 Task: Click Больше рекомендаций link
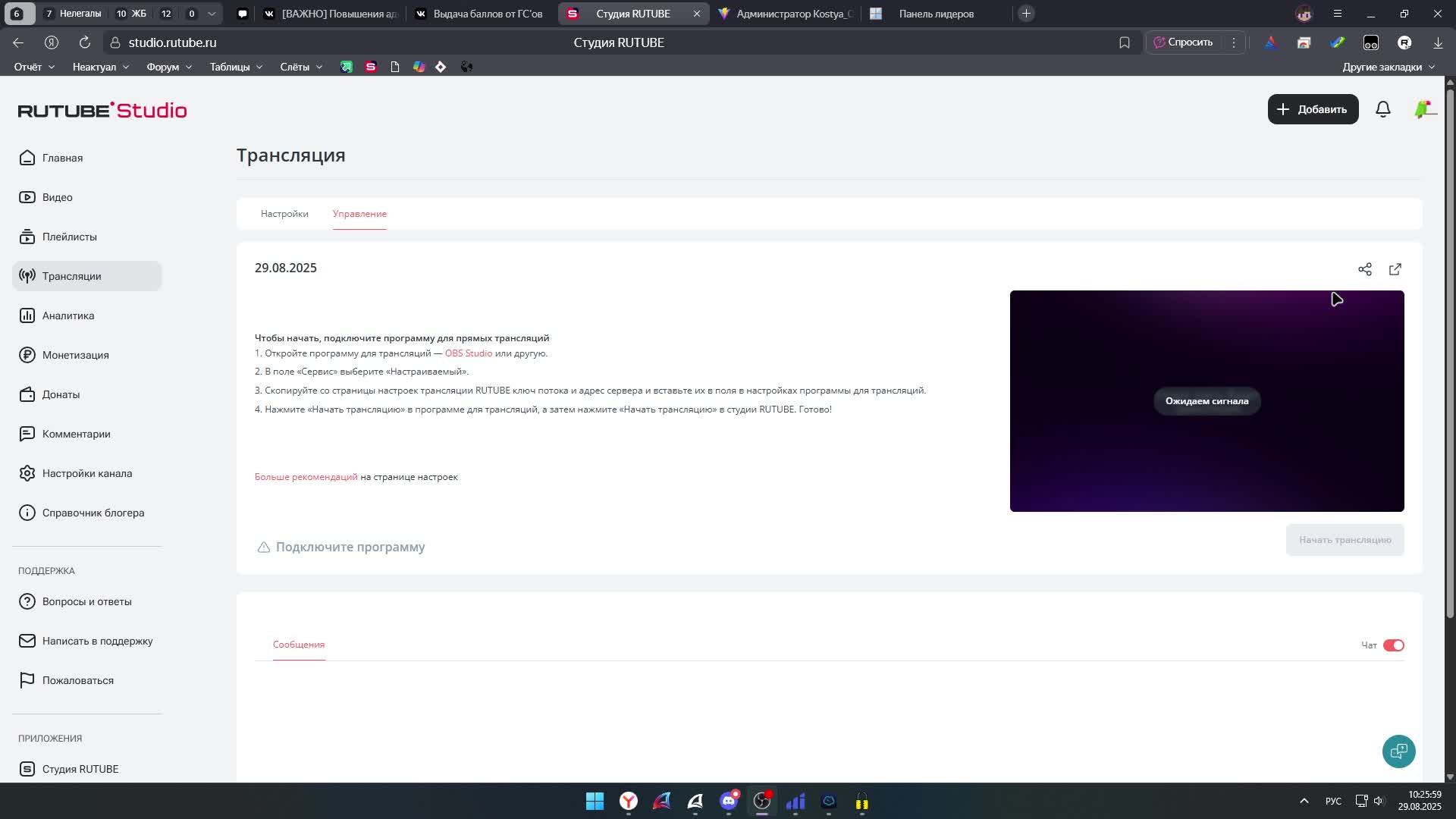tap(306, 477)
